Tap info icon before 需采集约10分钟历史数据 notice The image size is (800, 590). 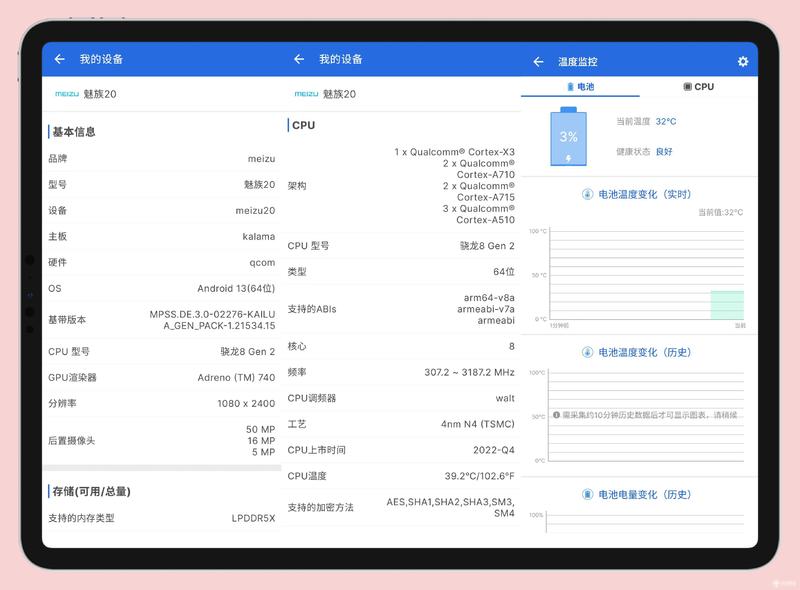[x=556, y=415]
